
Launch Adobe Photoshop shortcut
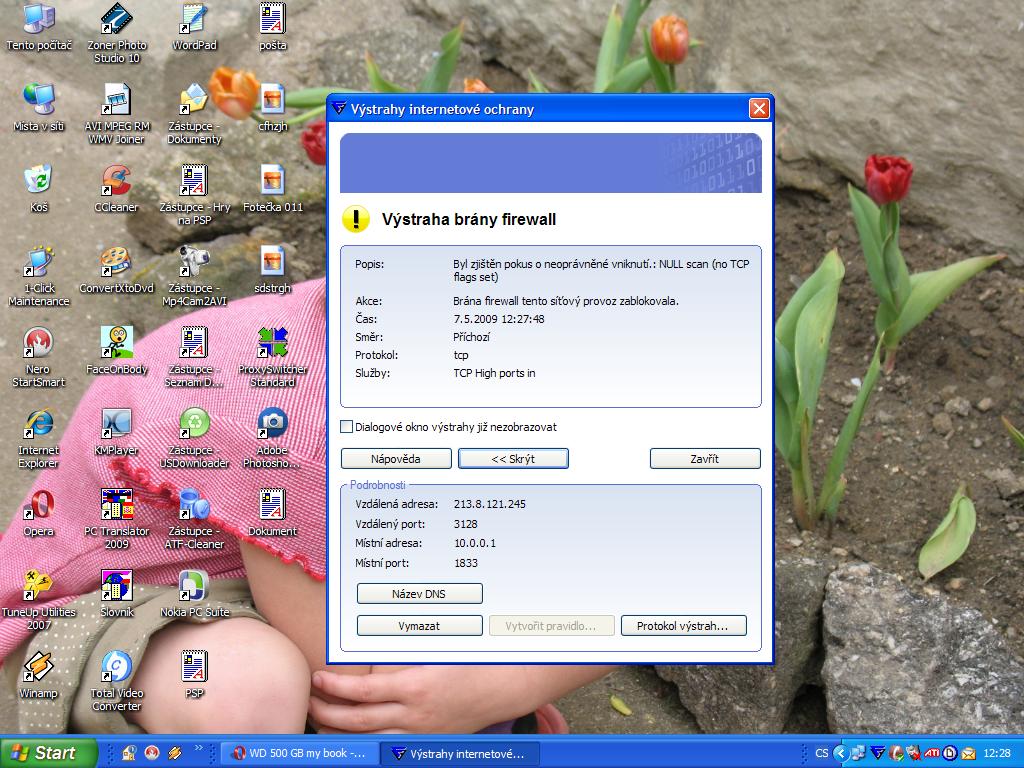[x=272, y=425]
